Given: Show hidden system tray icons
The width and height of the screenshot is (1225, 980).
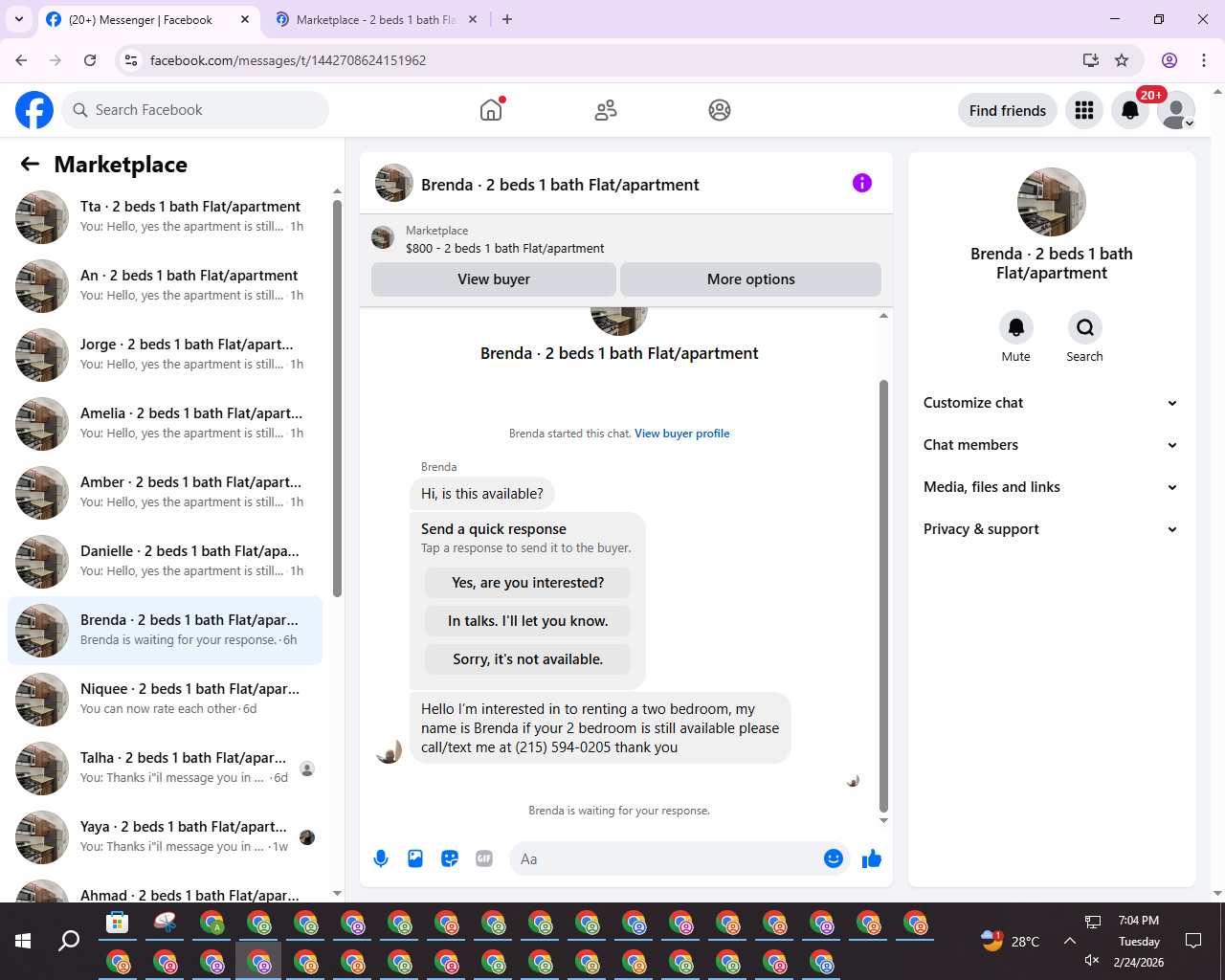Looking at the screenshot, I should point(1069,941).
